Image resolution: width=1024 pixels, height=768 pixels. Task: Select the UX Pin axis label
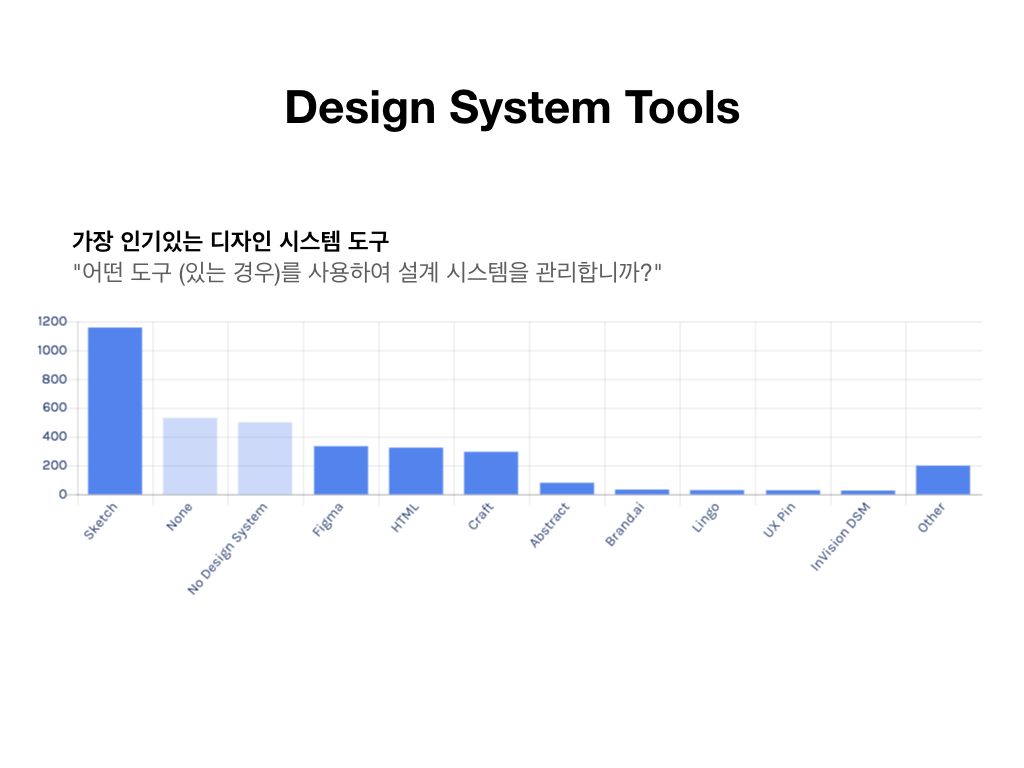click(777, 522)
